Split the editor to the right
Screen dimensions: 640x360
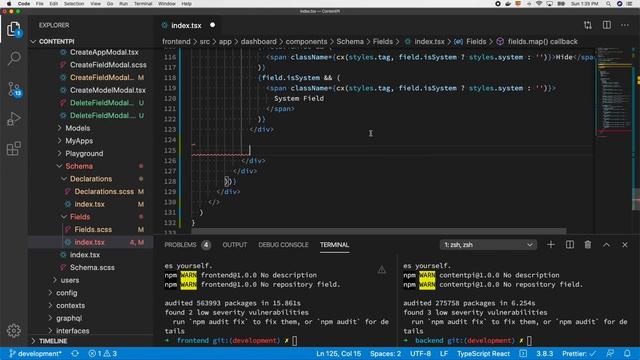[x=607, y=25]
